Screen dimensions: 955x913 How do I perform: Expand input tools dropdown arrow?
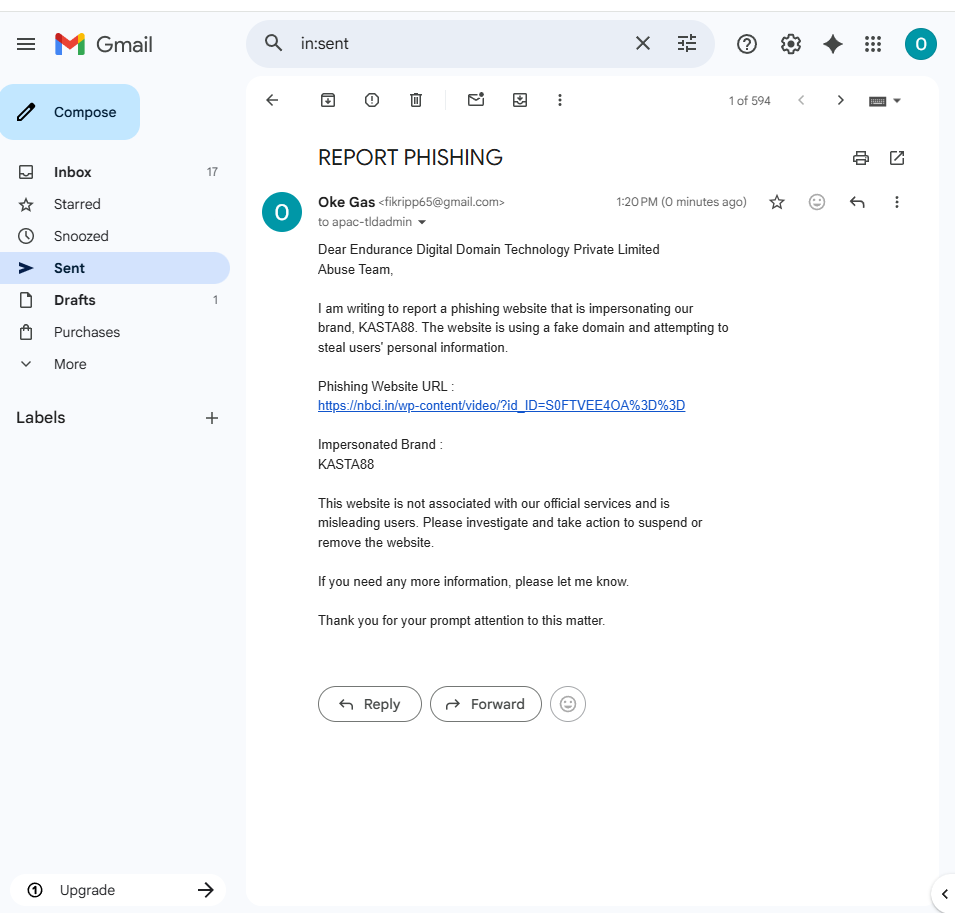pyautogui.click(x=897, y=101)
